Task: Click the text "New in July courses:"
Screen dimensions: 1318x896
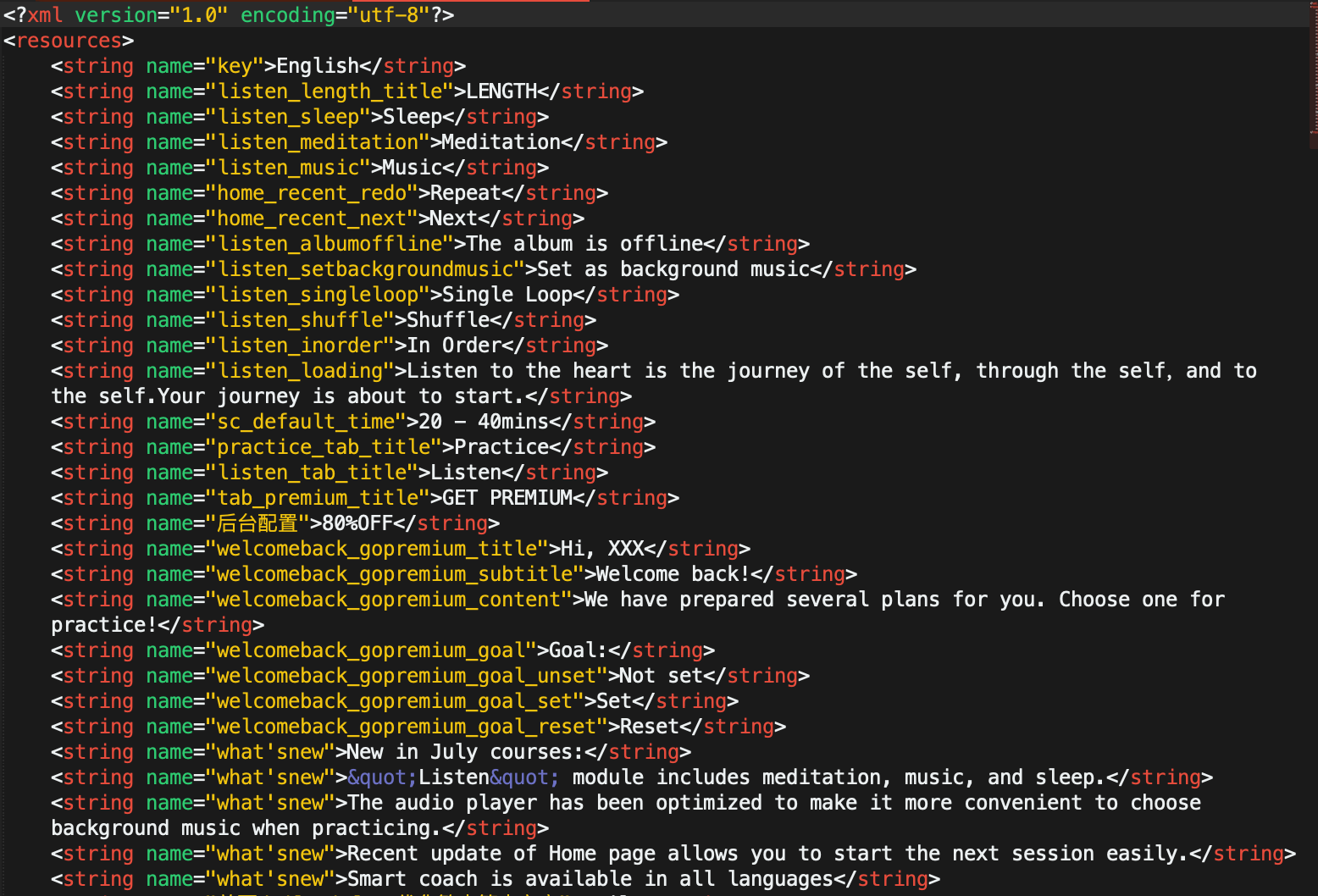Action: tap(465, 752)
